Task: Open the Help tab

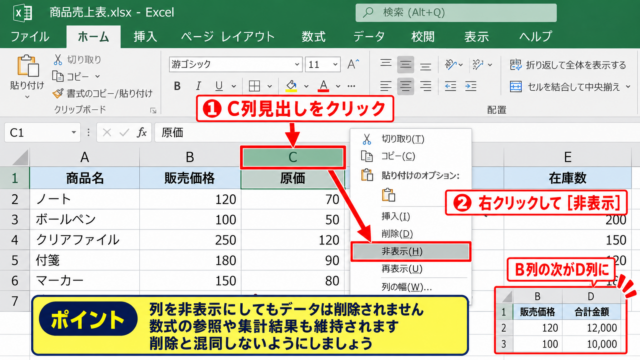Action: (535, 37)
